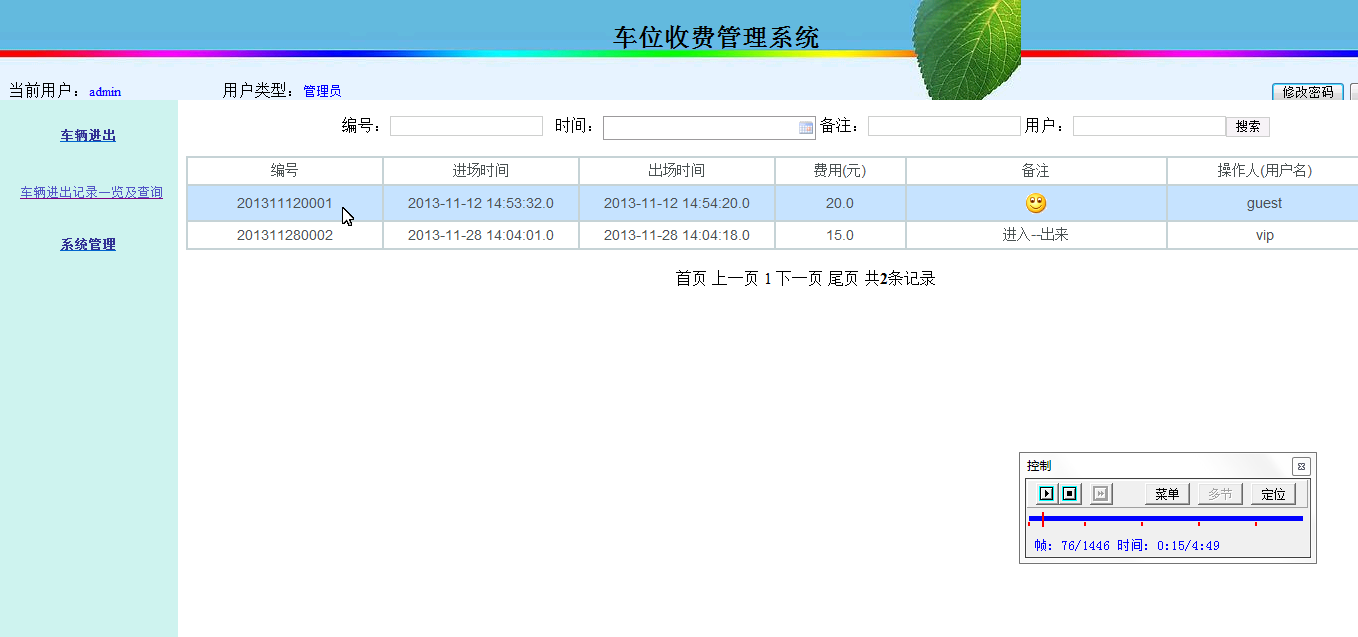Image resolution: width=1358 pixels, height=637 pixels.
Task: Go to 上一页 in pagination
Action: (735, 279)
